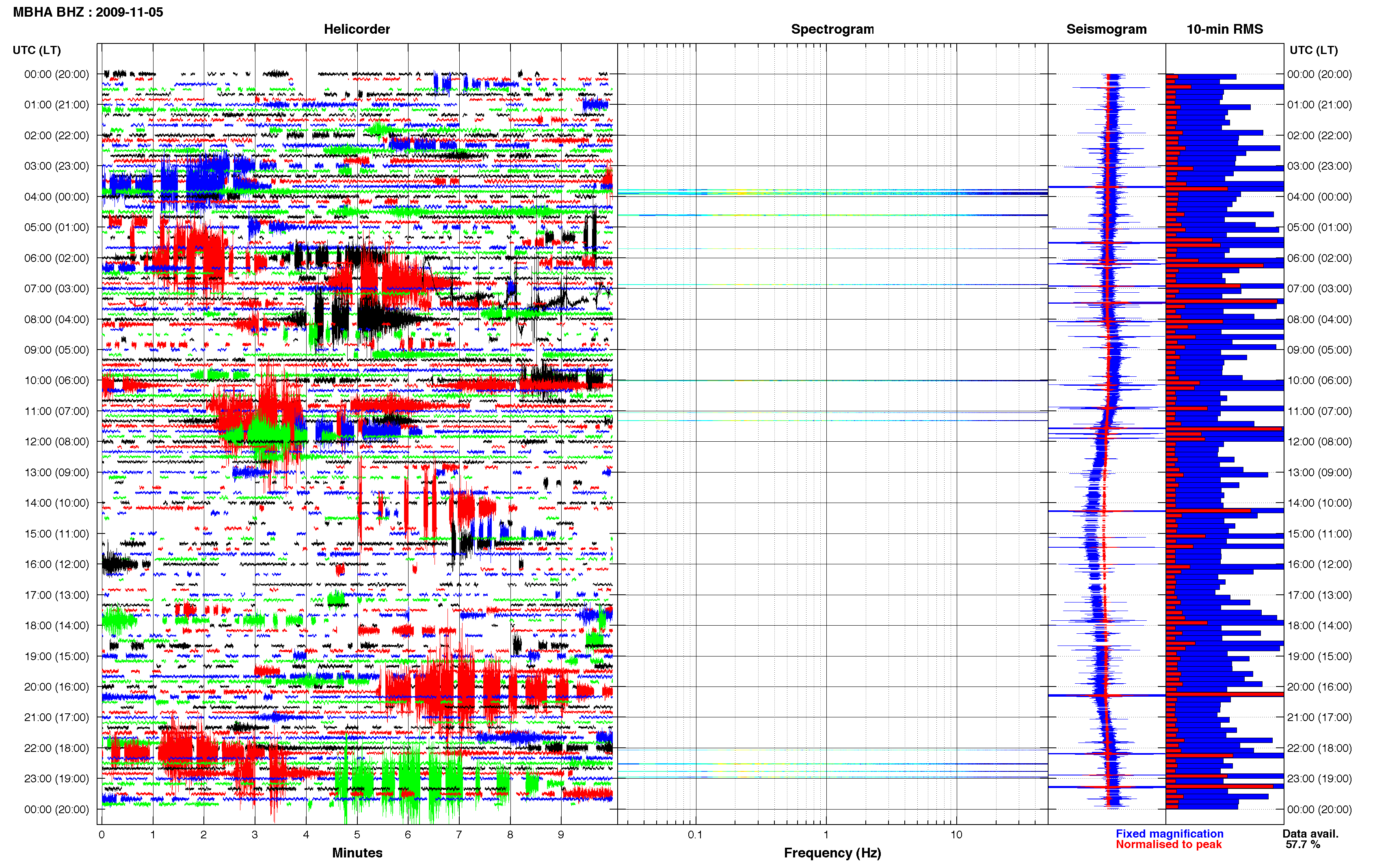Click the '10' frequency tick label
This screenshot has width=1388, height=868.
[956, 835]
